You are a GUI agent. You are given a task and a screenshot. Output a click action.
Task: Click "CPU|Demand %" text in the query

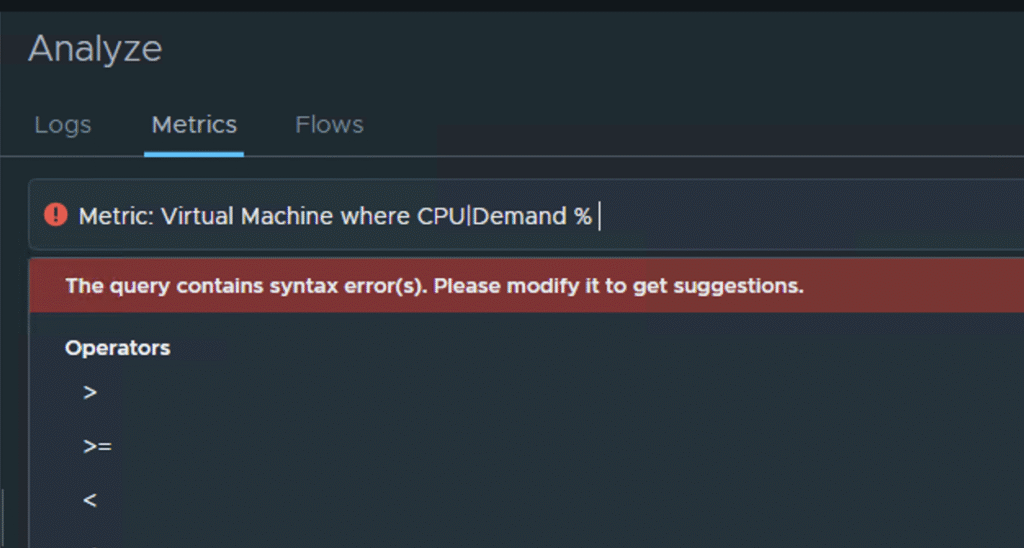click(x=504, y=216)
